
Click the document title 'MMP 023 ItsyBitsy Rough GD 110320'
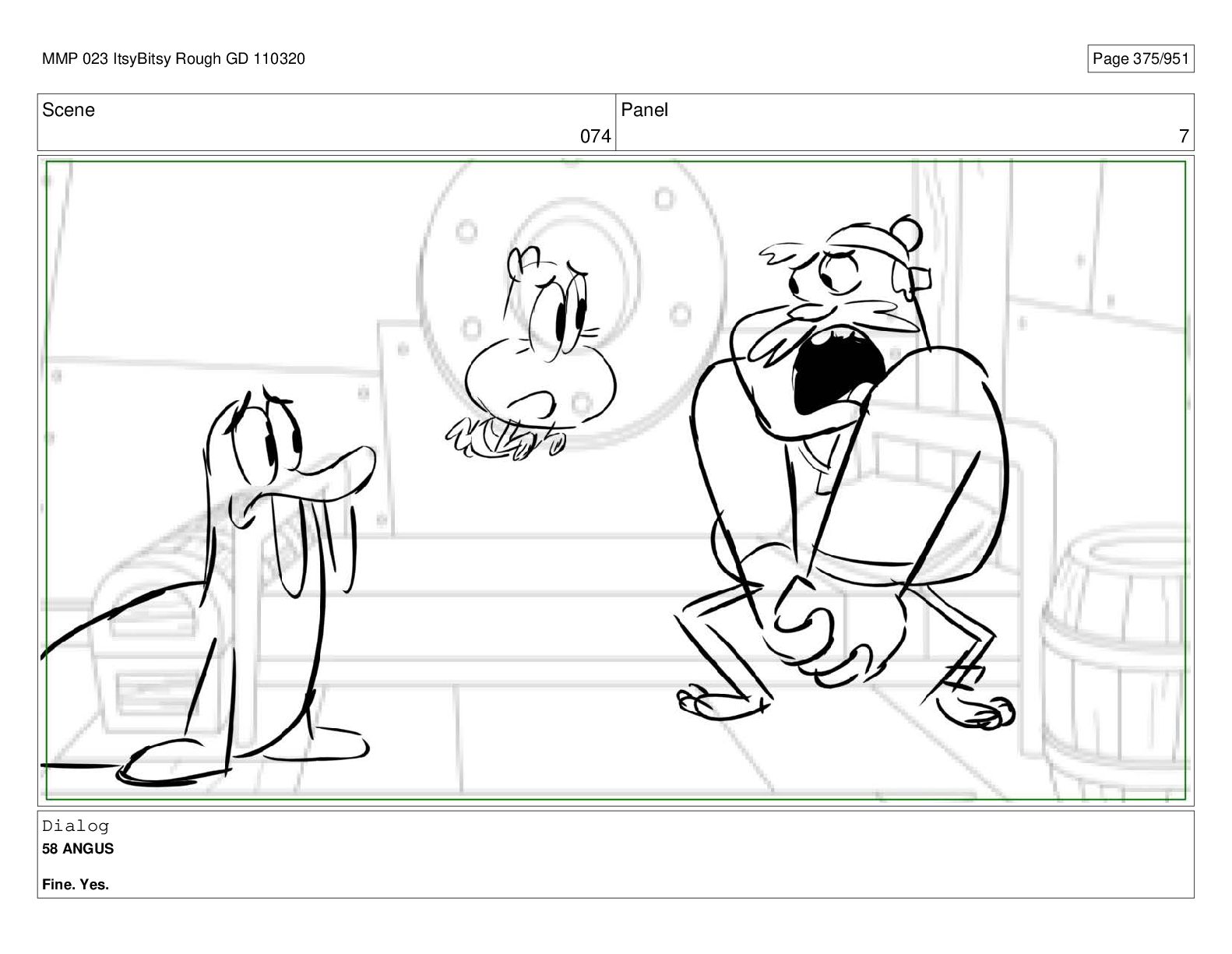pyautogui.click(x=174, y=58)
